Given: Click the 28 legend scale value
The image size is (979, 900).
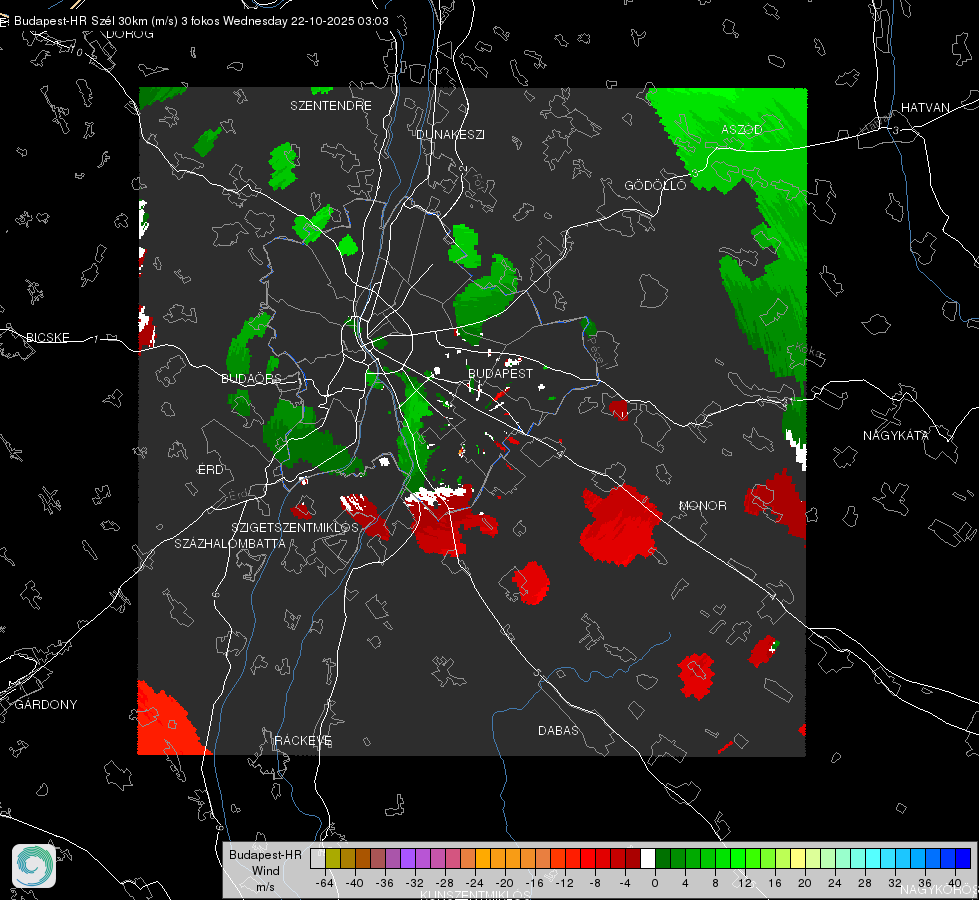Looking at the screenshot, I should click(x=865, y=883).
